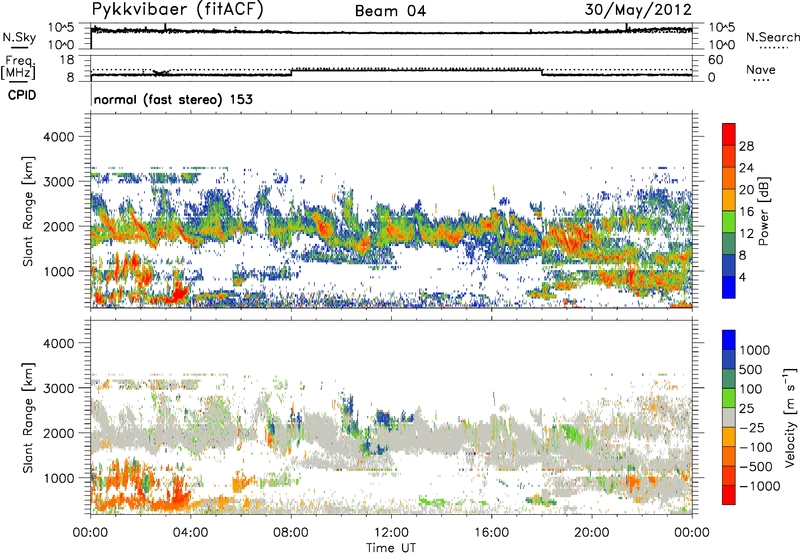The image size is (800, 554).
Task: Click the "N.Search" legend label
Action: [772, 37]
